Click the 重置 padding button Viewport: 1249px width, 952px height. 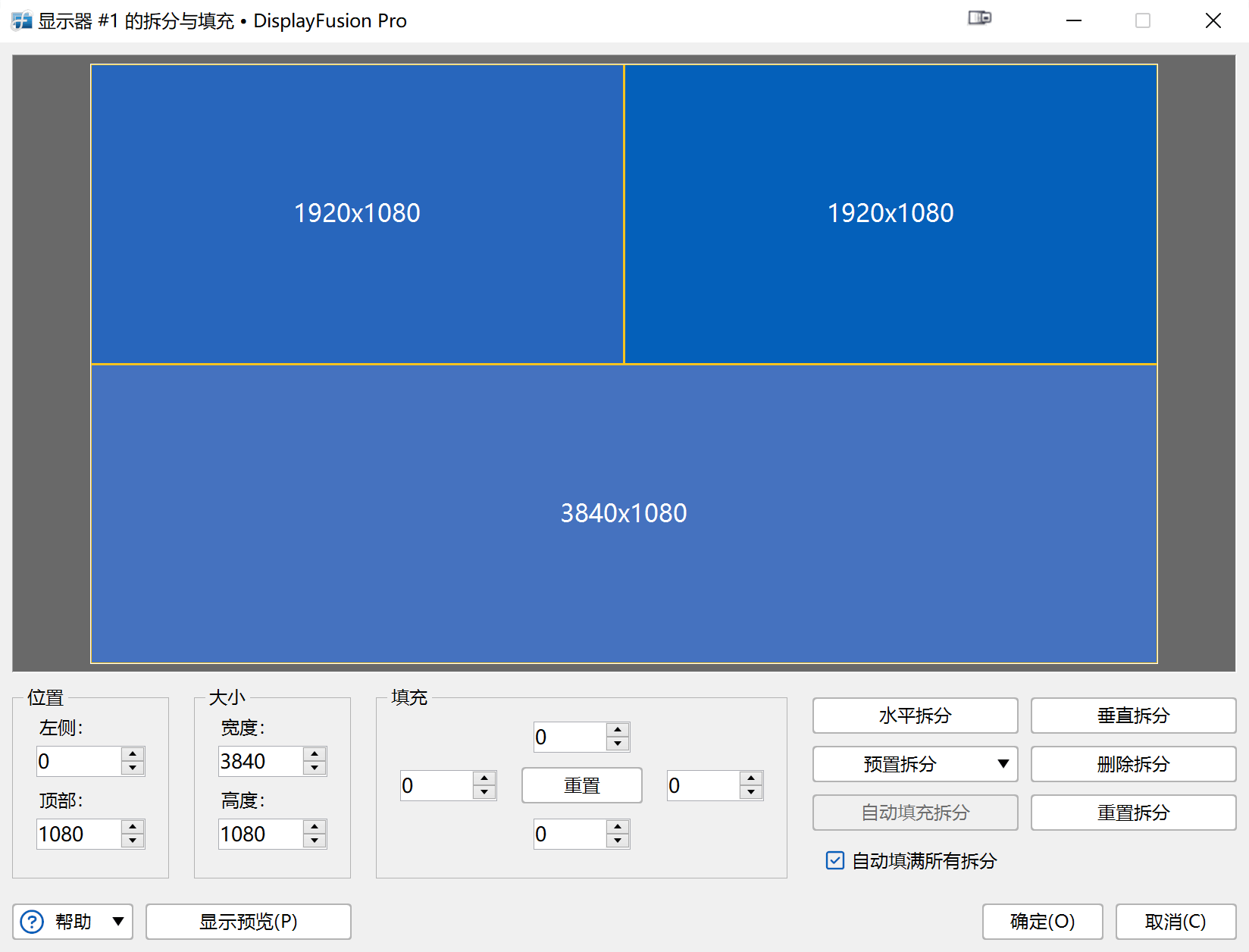coord(581,785)
